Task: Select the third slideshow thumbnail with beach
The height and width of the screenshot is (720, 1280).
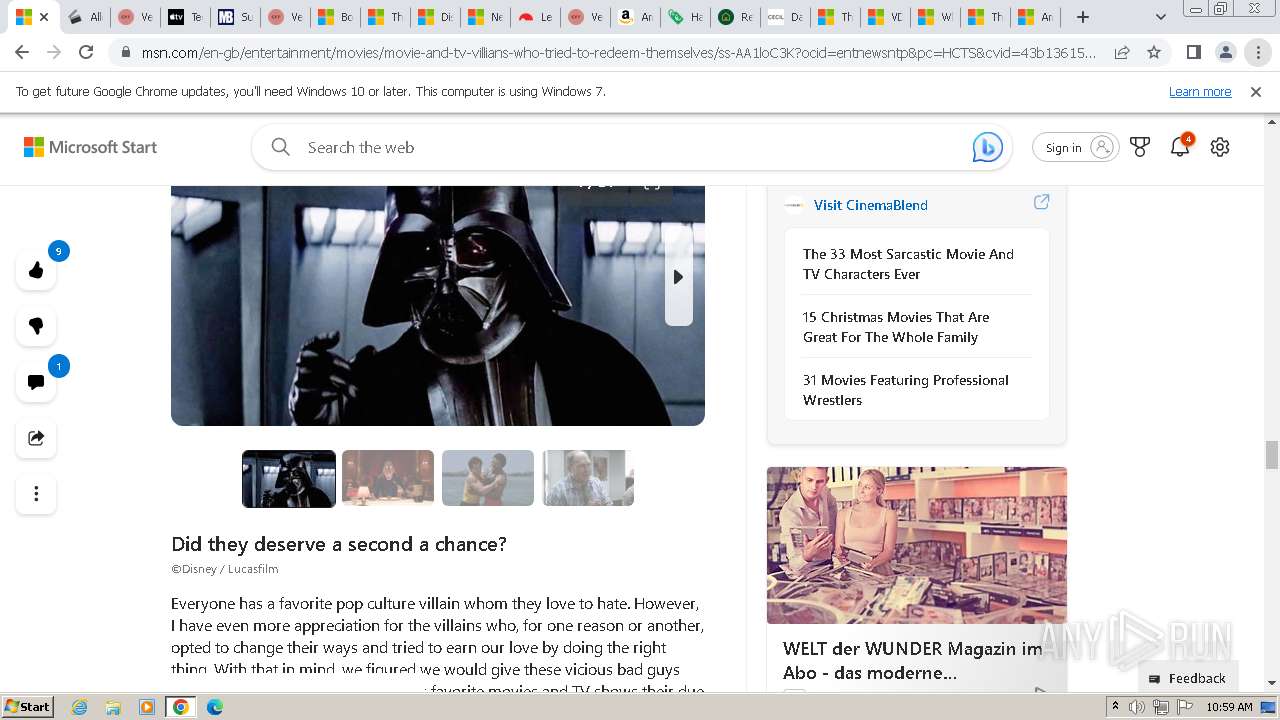Action: point(488,478)
